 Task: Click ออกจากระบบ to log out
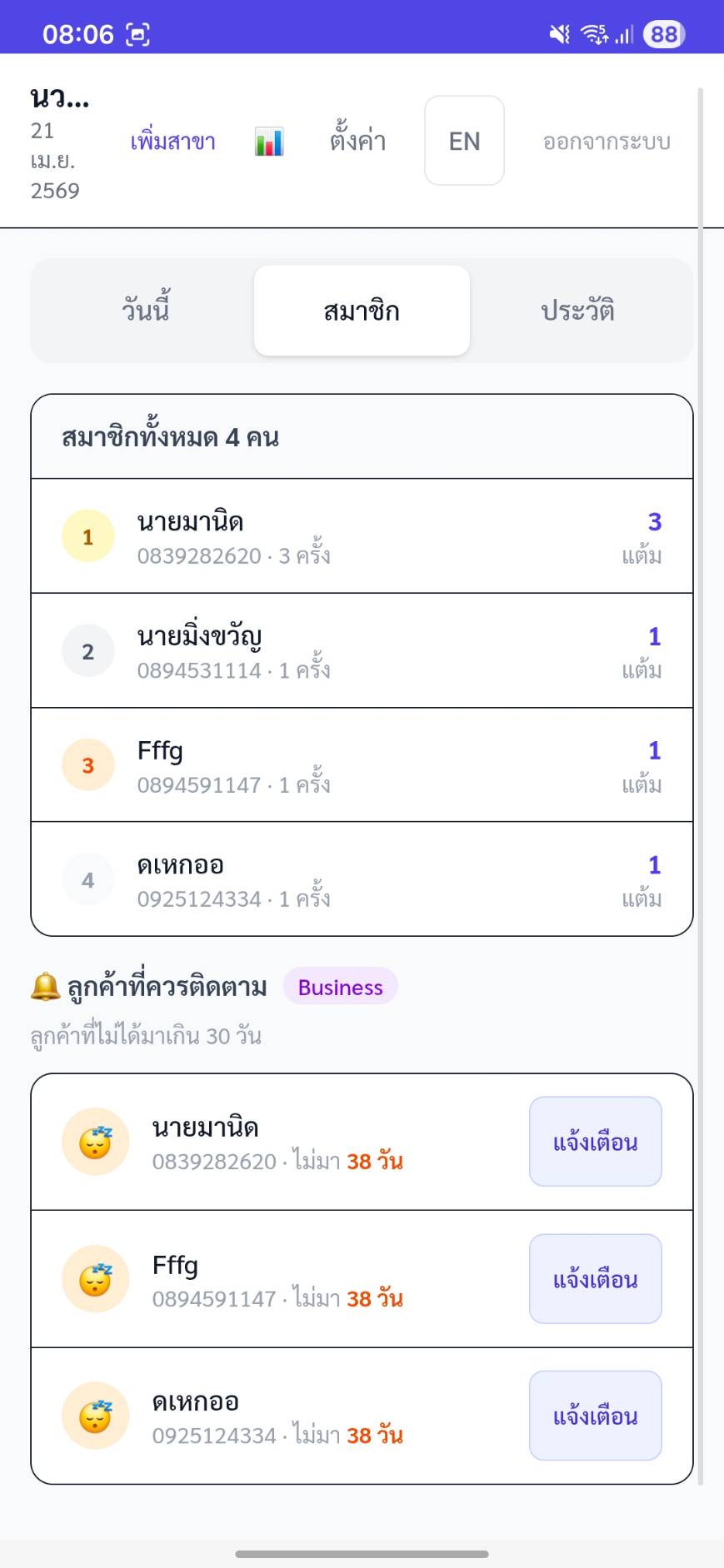607,142
